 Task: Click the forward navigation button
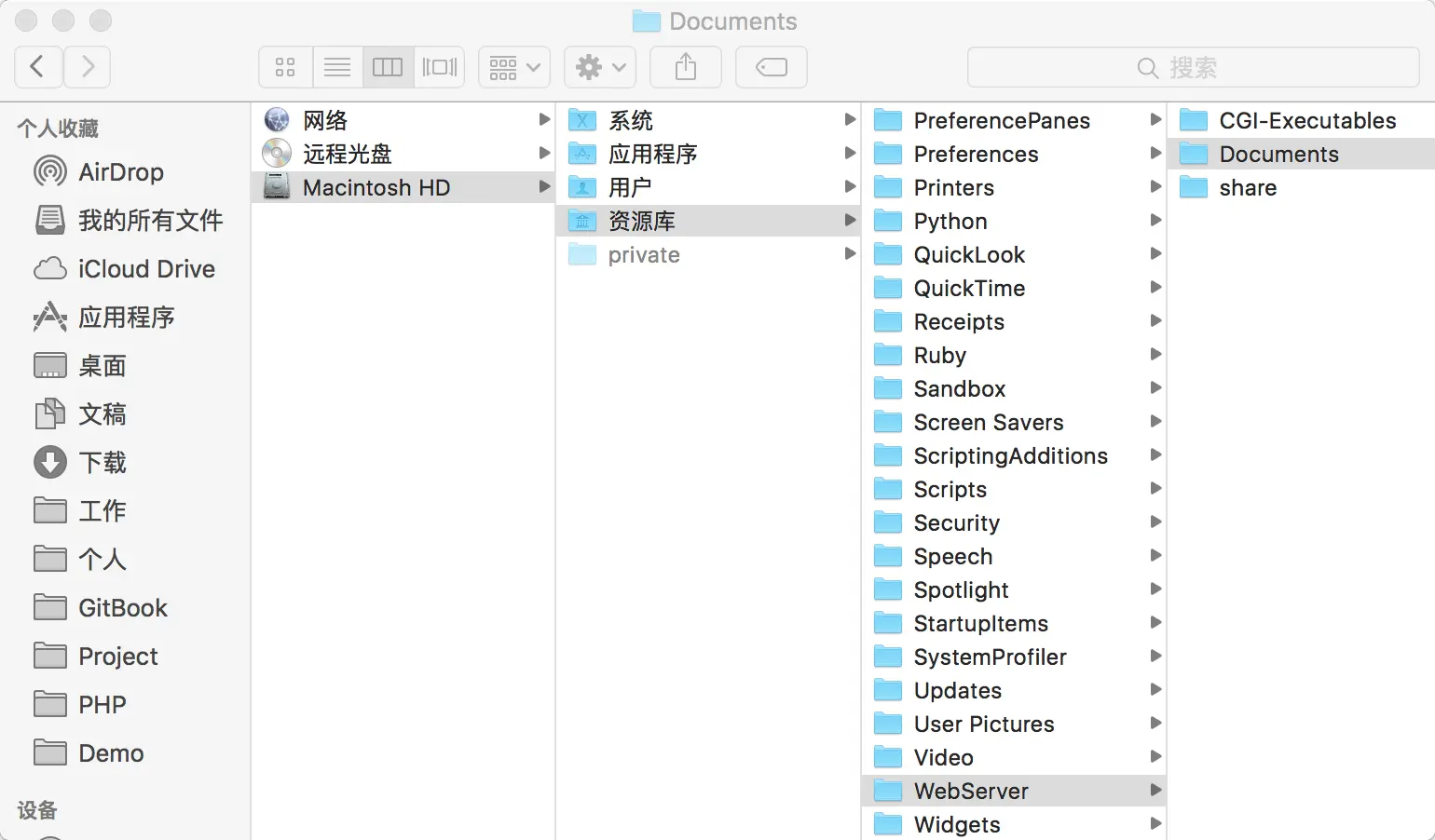click(87, 66)
